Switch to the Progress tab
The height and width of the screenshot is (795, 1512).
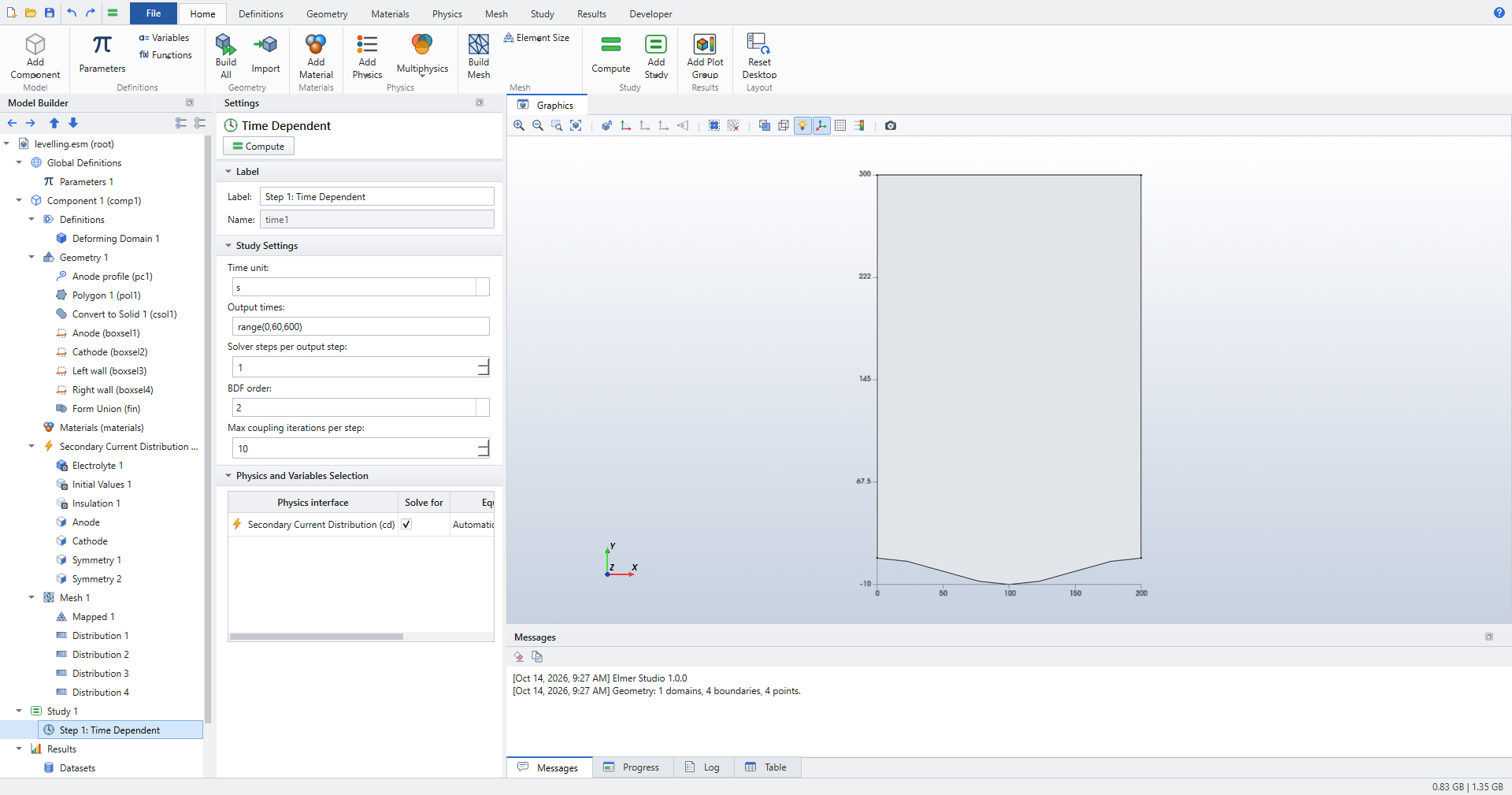click(632, 767)
